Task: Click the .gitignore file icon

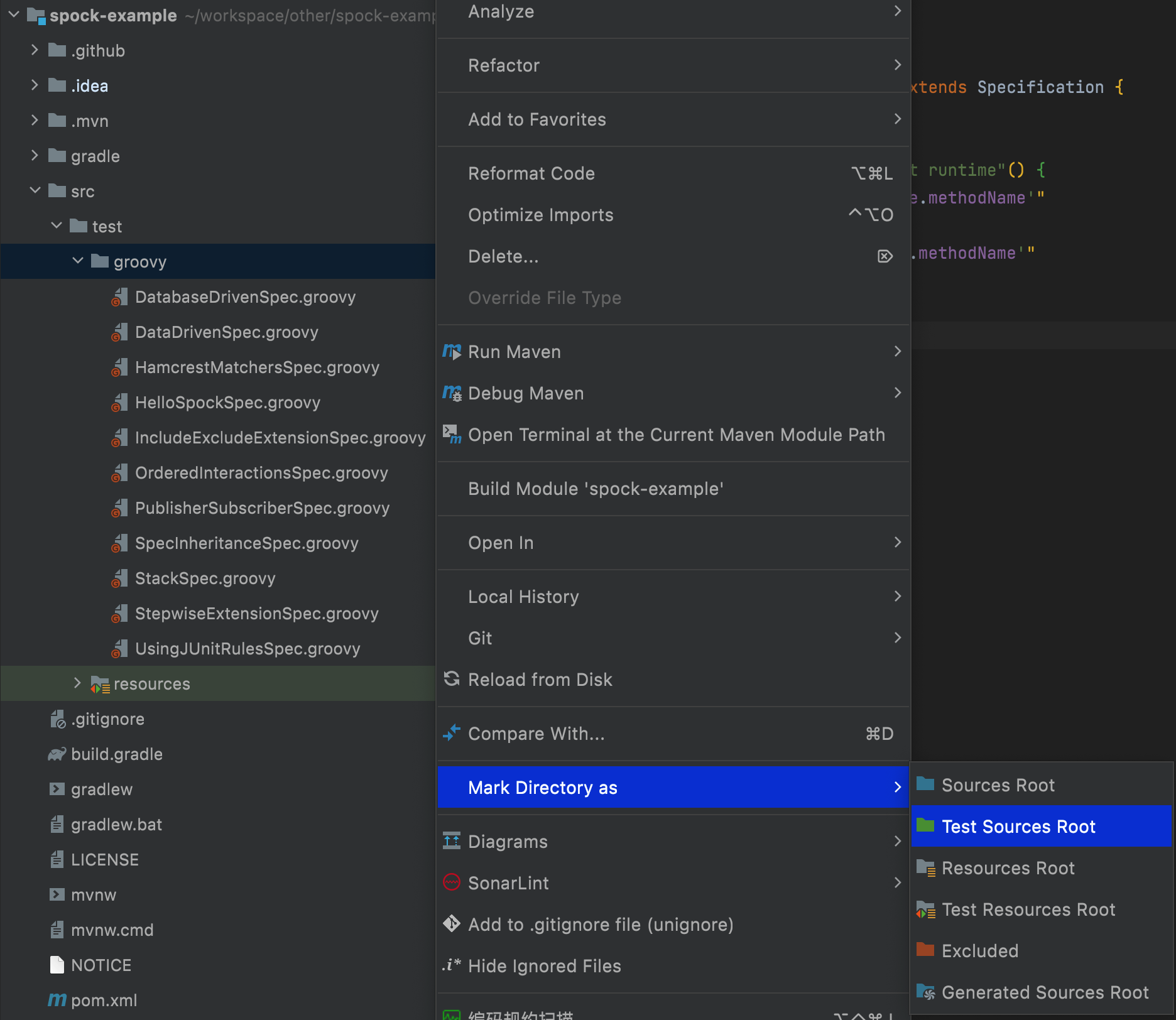Action: click(x=58, y=719)
